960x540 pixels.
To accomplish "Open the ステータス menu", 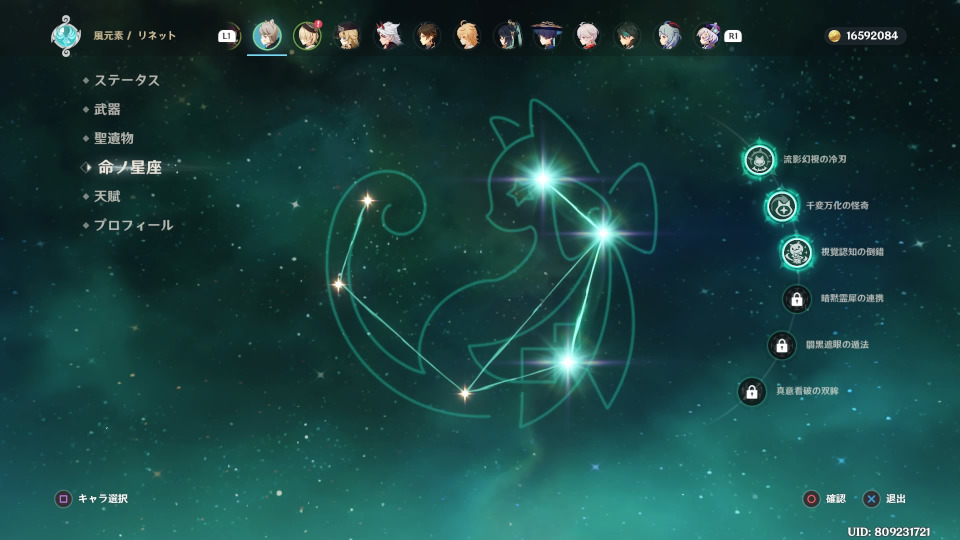I will click(127, 80).
